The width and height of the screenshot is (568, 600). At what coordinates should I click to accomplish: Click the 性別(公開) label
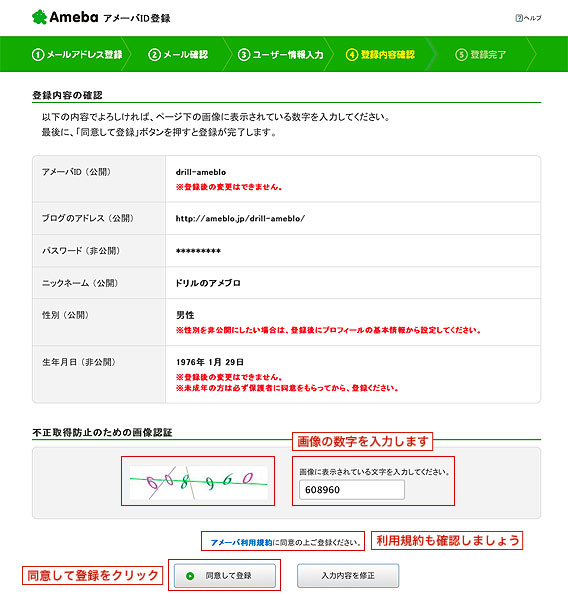point(65,315)
